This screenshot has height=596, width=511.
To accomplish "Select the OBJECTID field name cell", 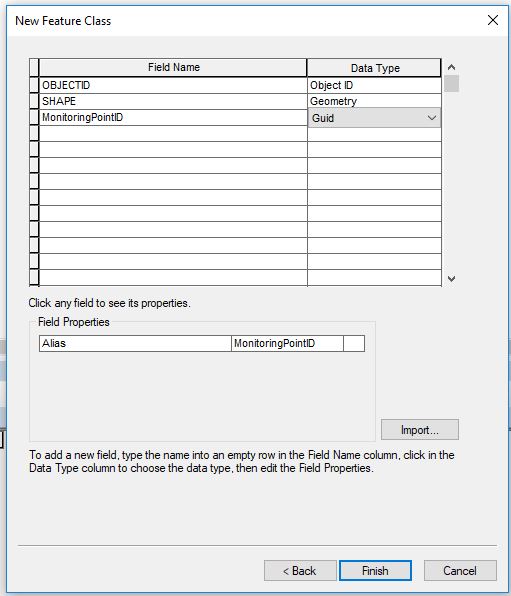I will point(173,86).
